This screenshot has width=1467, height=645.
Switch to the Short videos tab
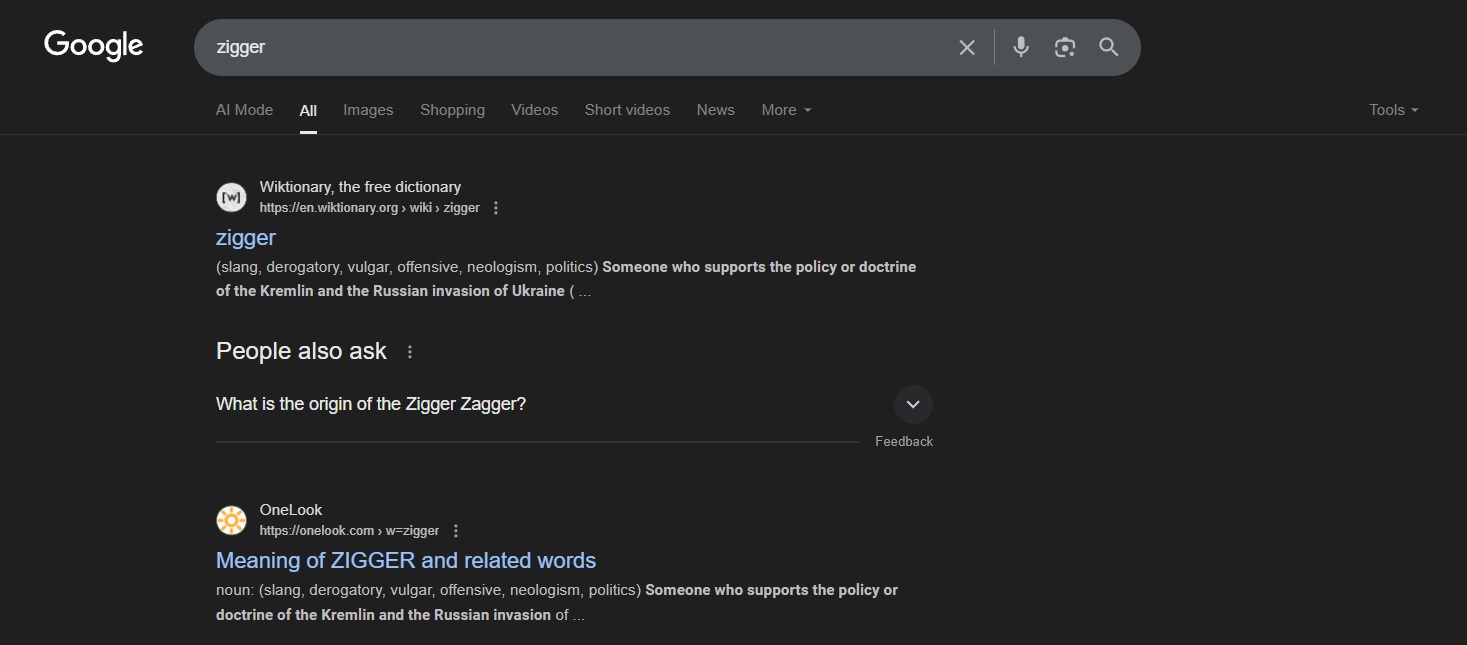pyautogui.click(x=627, y=110)
